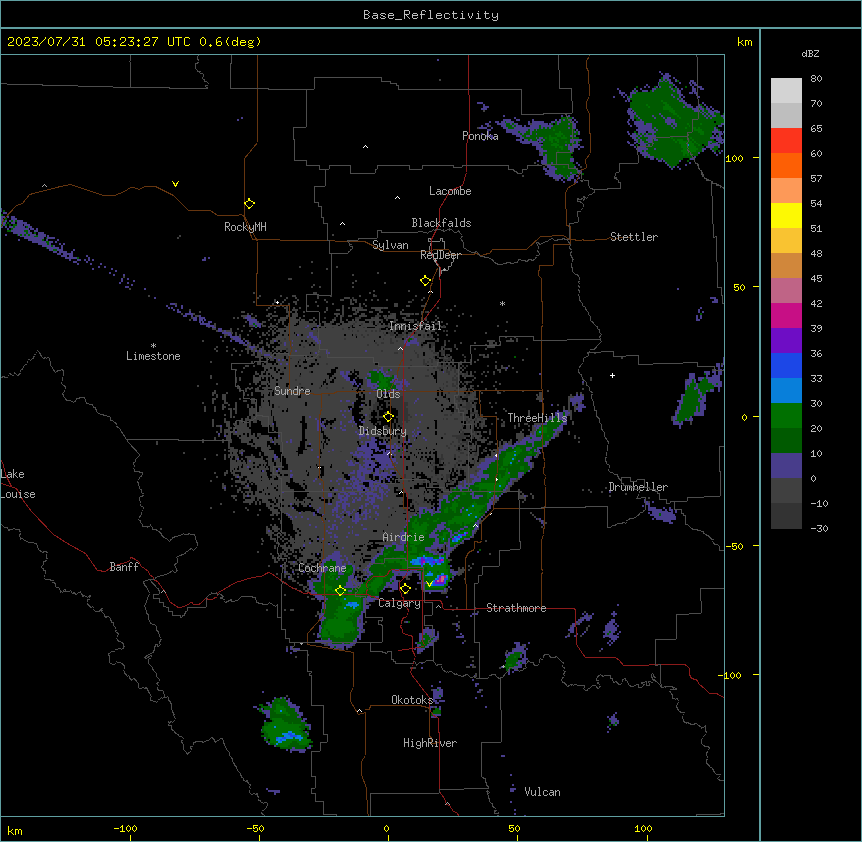Click the ThreeHills city label
The image size is (862, 842).
point(537,418)
